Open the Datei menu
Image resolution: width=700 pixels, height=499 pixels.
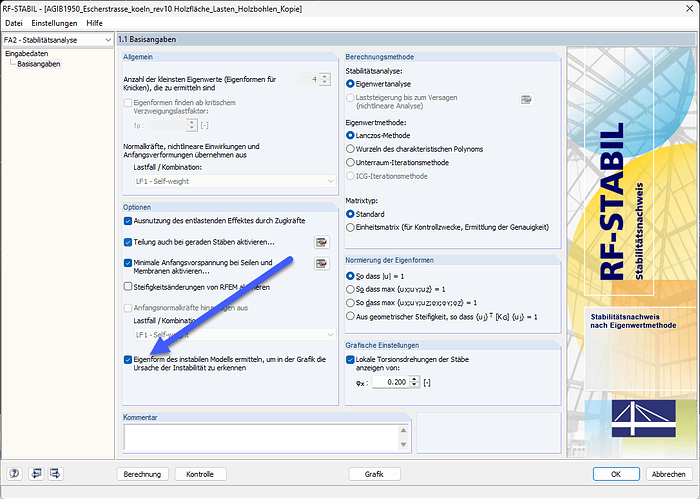tap(14, 23)
